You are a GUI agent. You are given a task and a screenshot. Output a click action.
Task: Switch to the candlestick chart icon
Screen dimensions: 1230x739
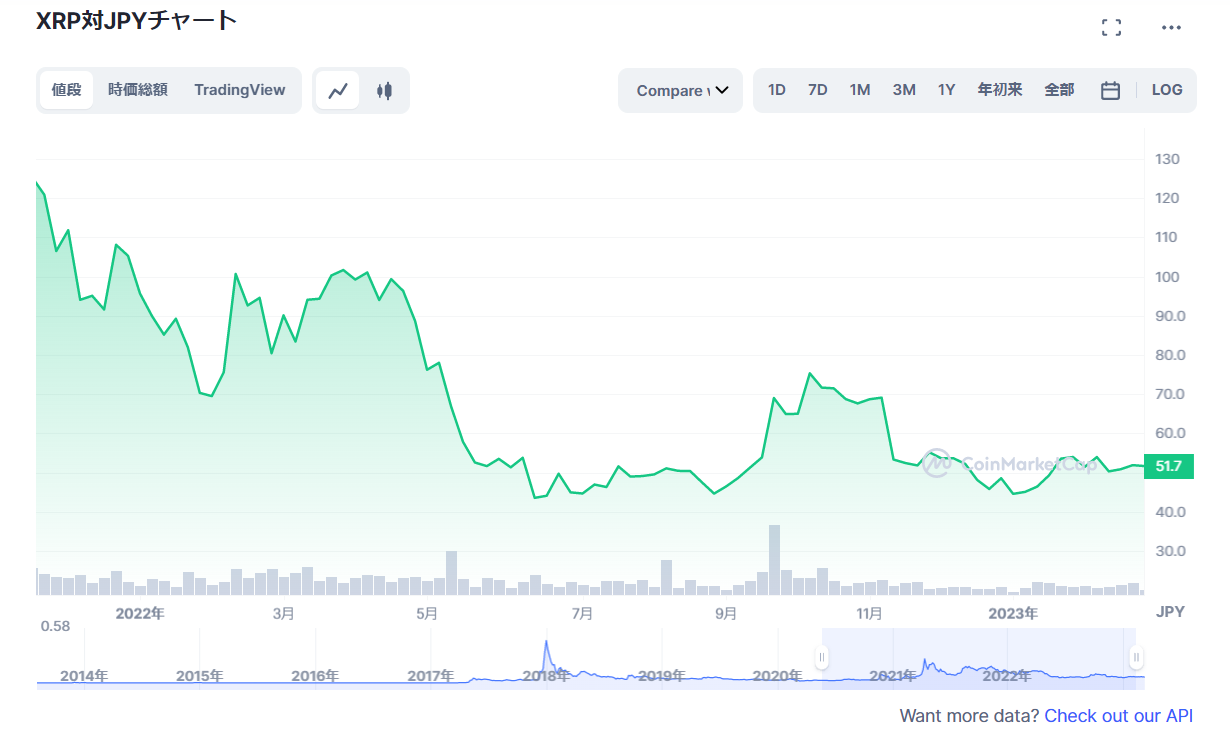pyautogui.click(x=383, y=89)
